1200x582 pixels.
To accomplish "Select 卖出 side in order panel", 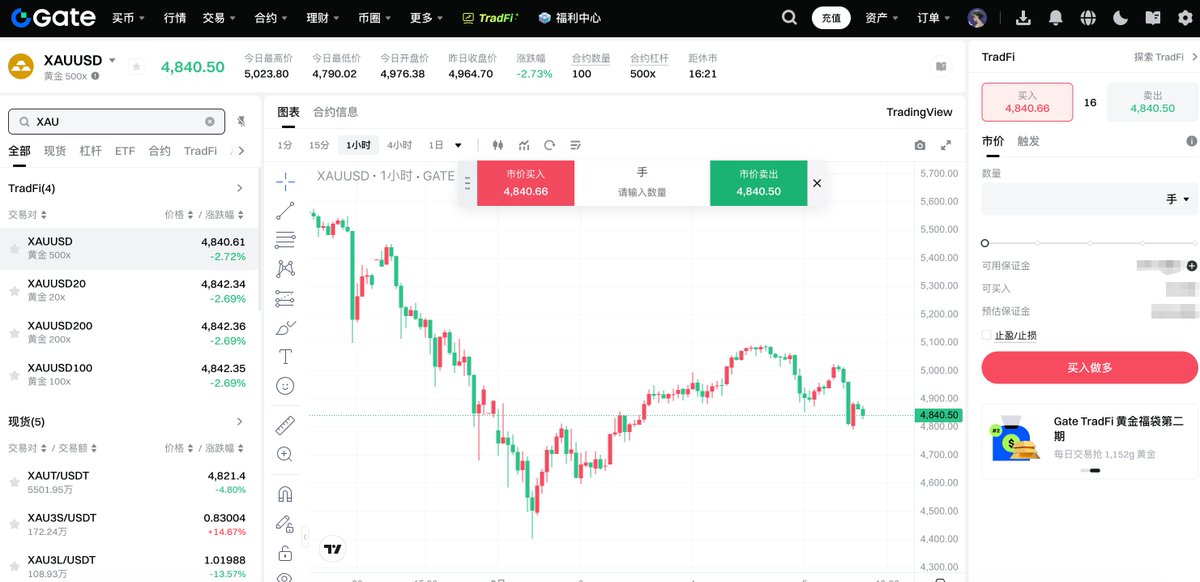I will click(1152, 102).
